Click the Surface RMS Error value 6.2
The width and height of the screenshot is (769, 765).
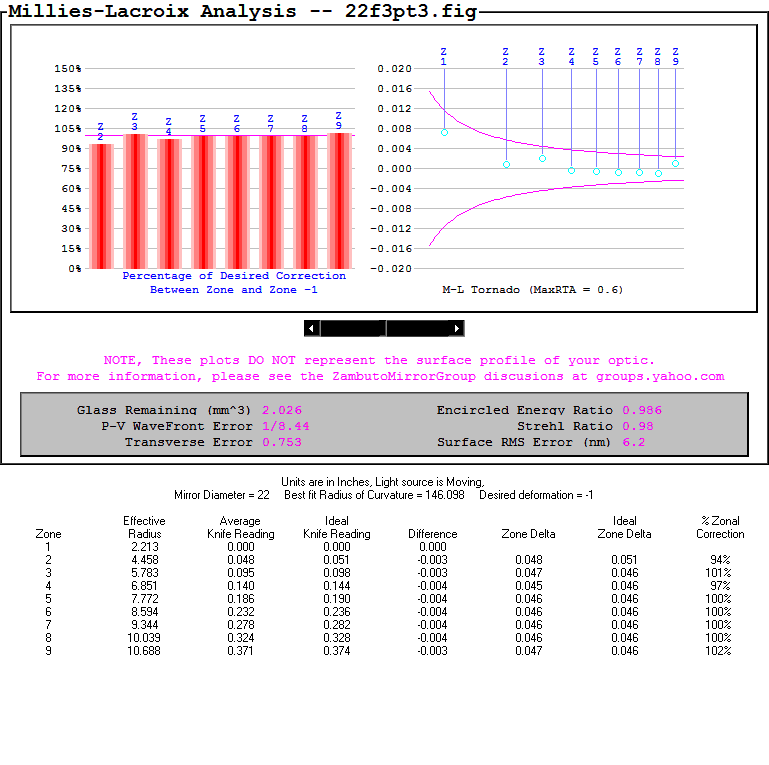click(634, 442)
